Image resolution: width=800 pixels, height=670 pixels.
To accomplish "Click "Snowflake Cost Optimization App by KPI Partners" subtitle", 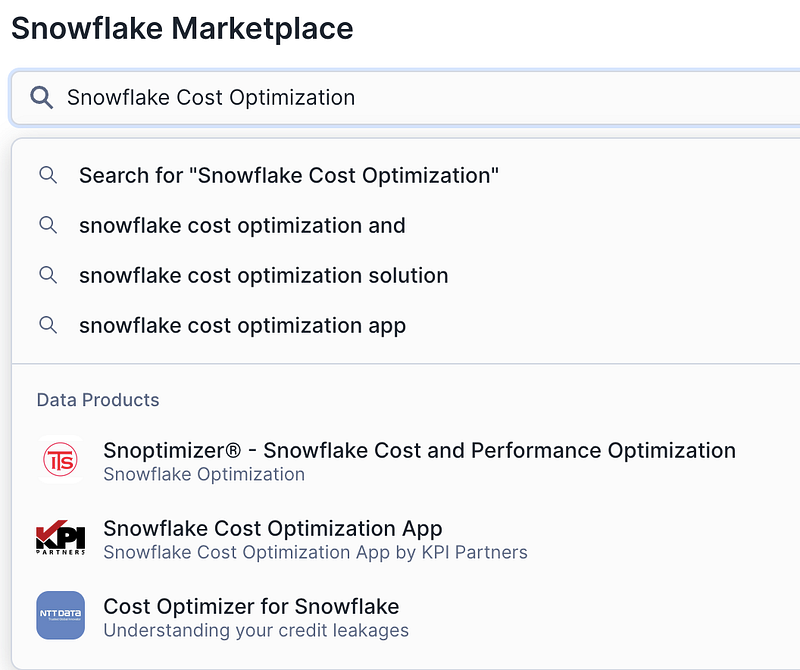I will pos(315,553).
